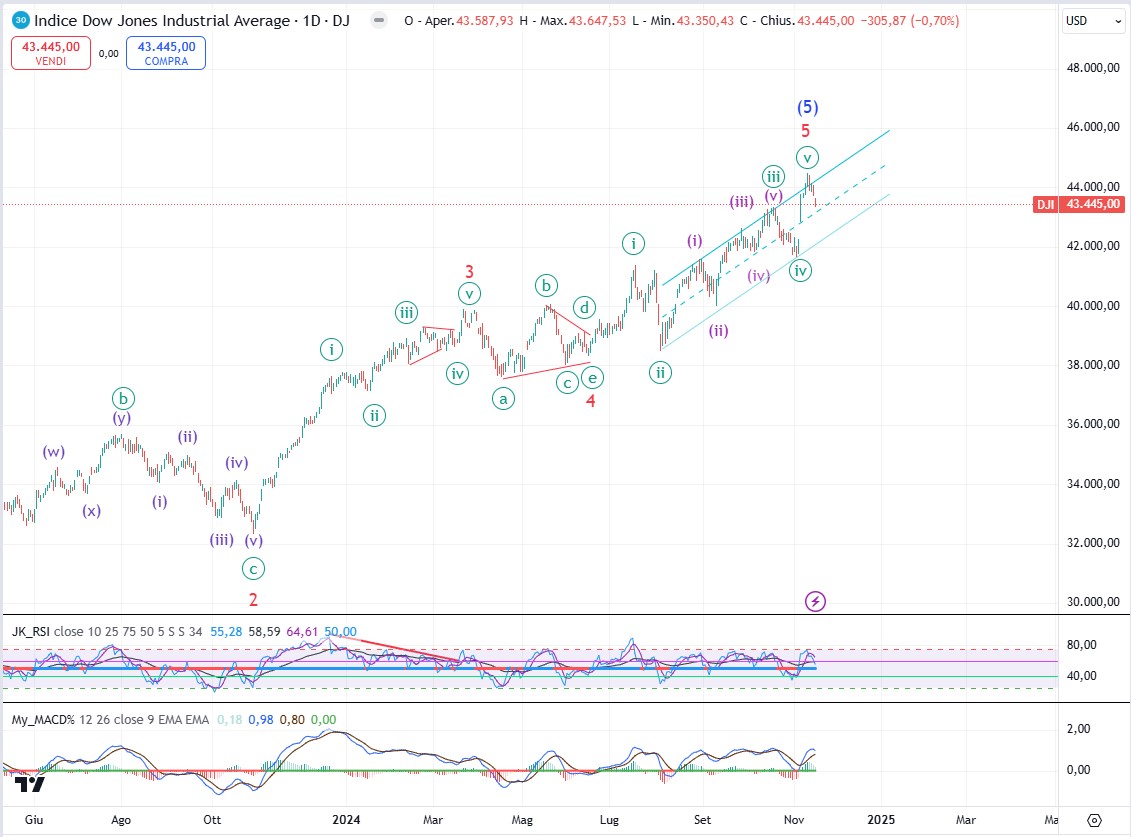
Task: Click the TradingView logo icon
Action: pyautogui.click(x=30, y=784)
